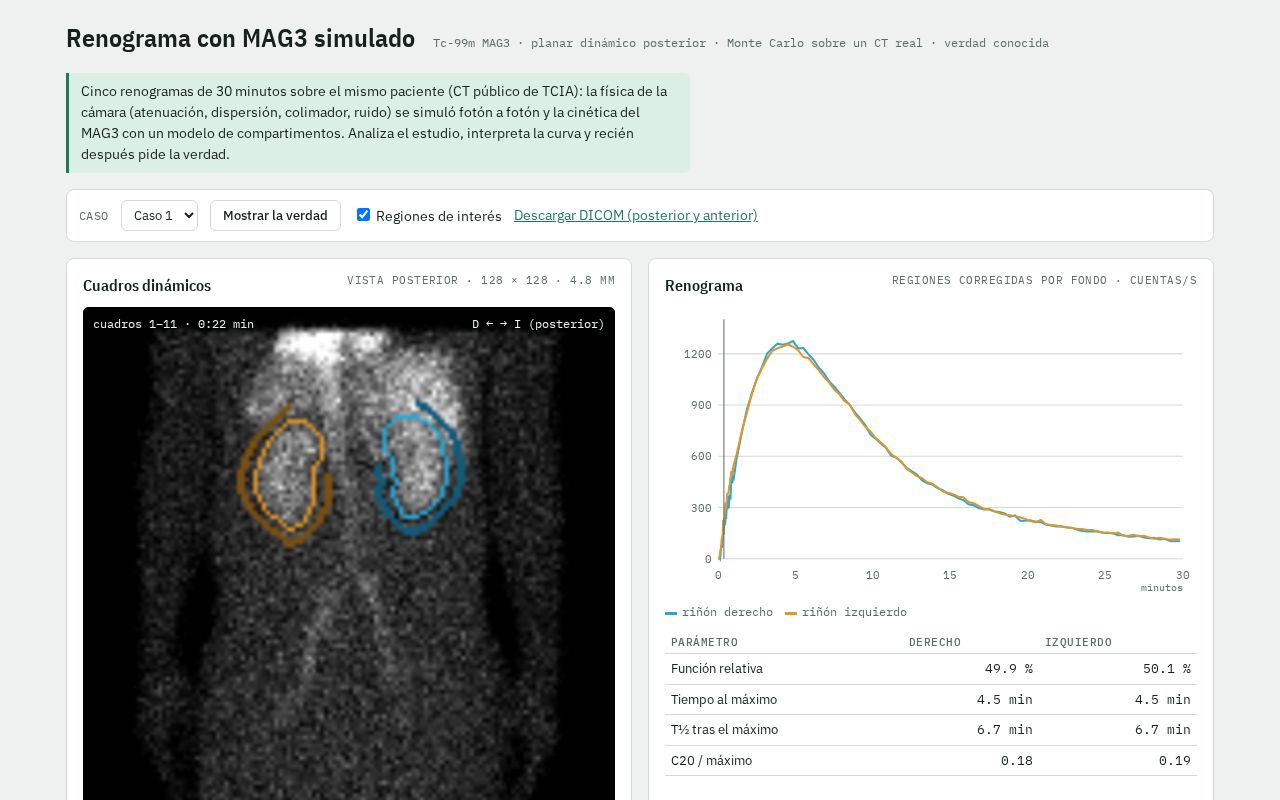The width and height of the screenshot is (1280, 800).
Task: Click the 300 y-axis label on the chart
Action: pyautogui.click(x=701, y=508)
